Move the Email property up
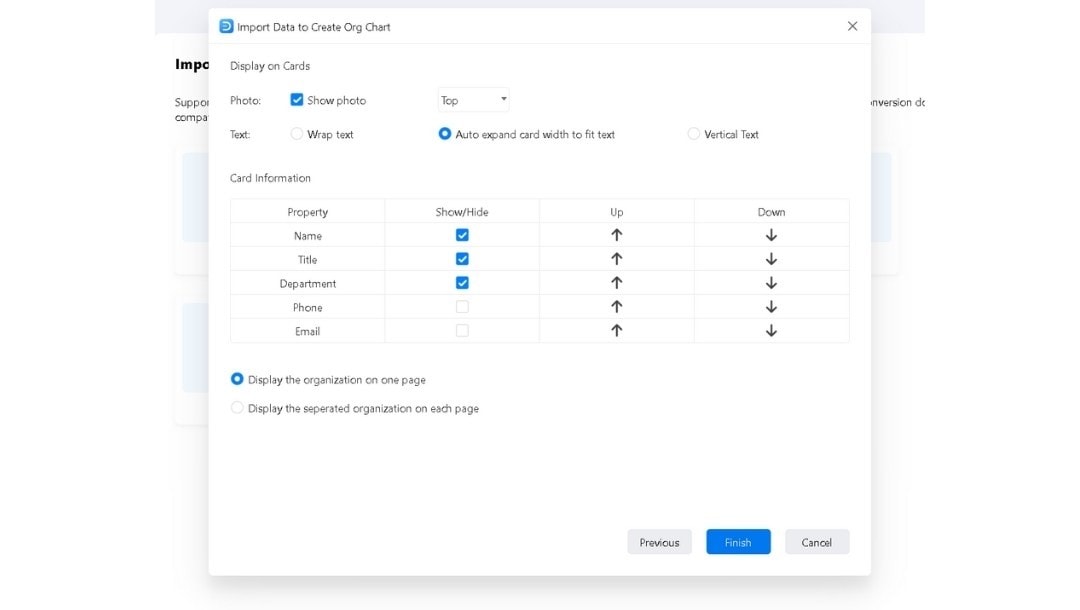Viewport: 1080px width, 610px height. click(x=617, y=331)
